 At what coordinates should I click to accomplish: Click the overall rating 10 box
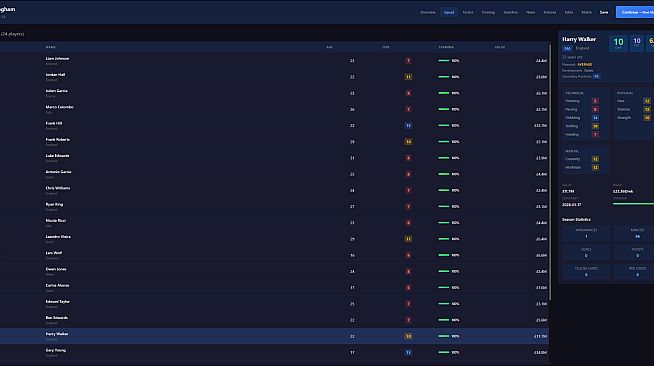[x=618, y=43]
